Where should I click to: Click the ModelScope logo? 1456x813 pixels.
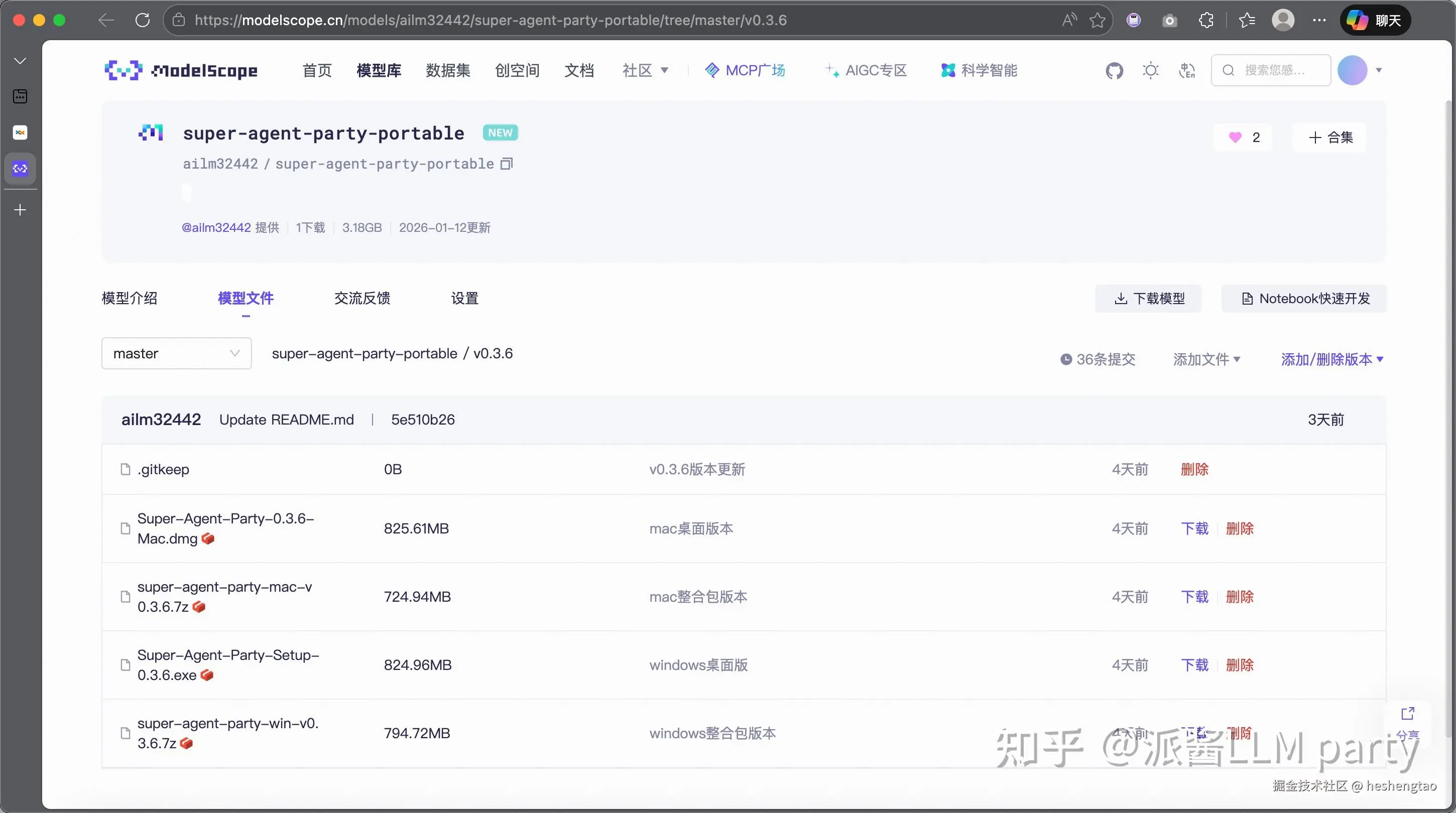[181, 71]
